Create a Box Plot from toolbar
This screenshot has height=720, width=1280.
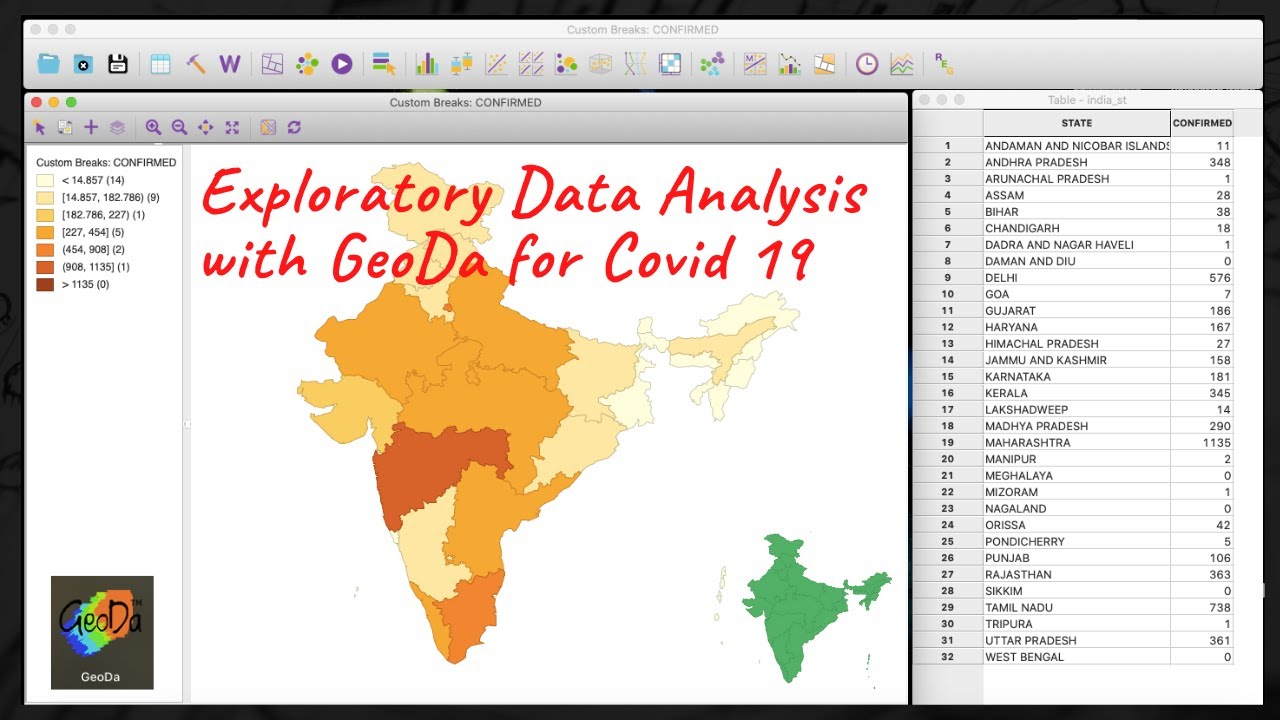461,64
